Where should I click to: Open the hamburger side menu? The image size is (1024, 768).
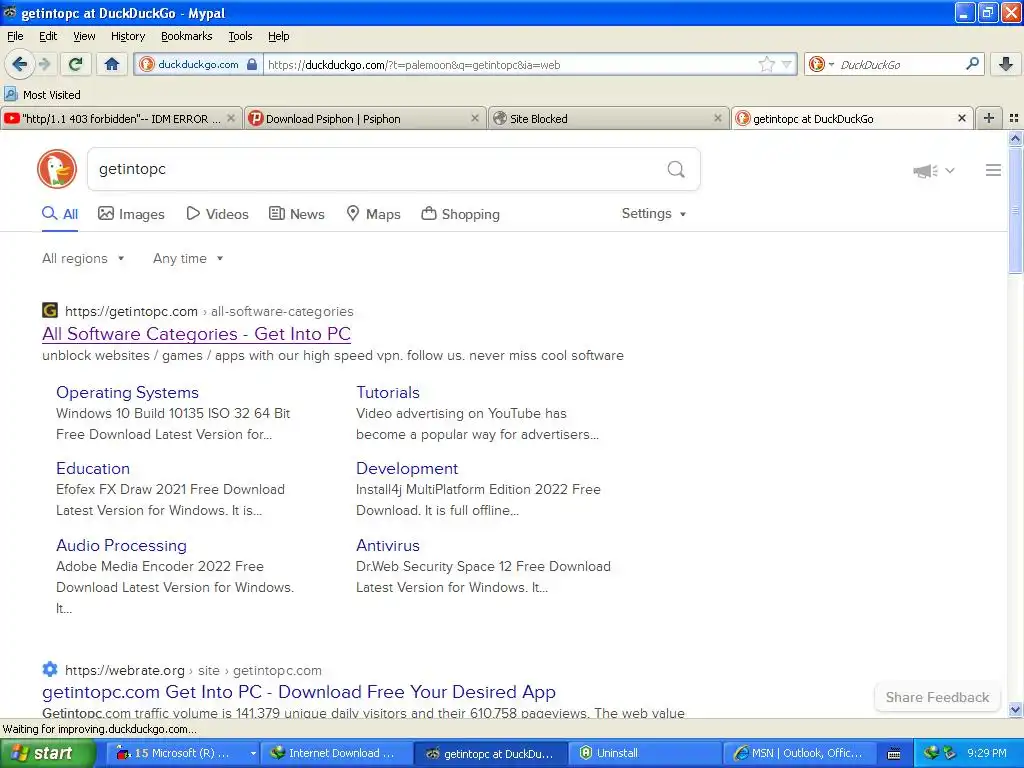pos(993,170)
